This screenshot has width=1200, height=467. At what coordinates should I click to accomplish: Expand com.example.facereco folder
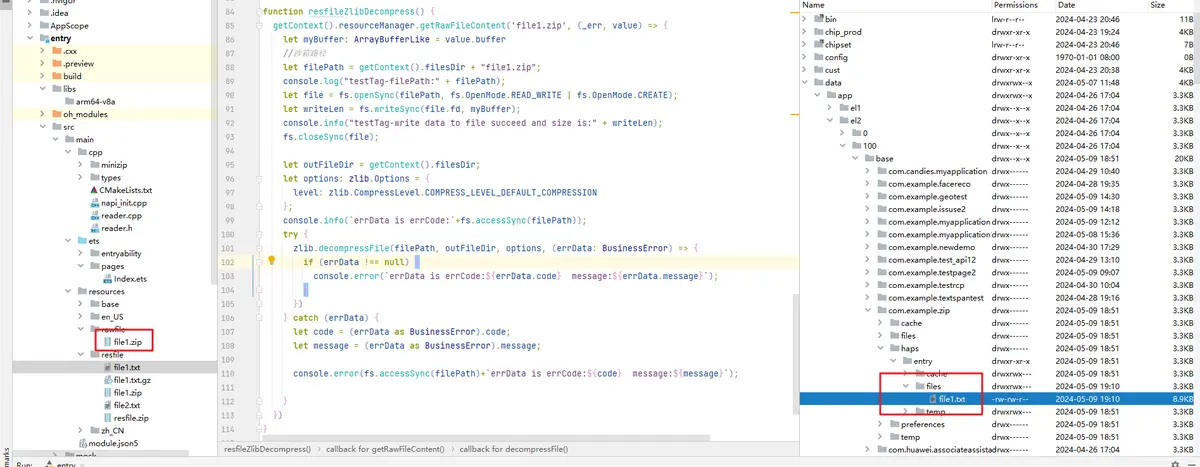(868, 184)
